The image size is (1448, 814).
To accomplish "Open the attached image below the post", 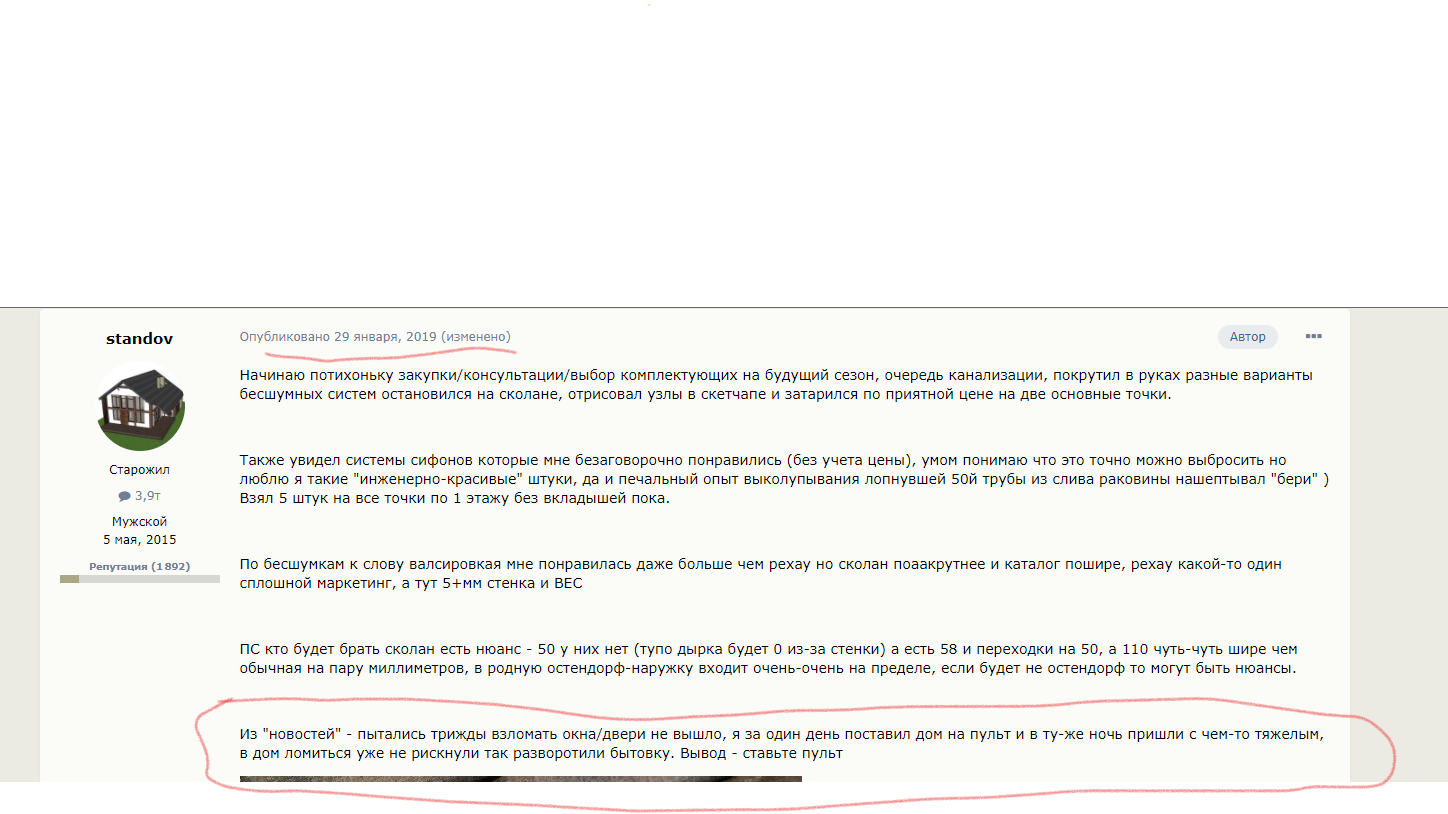I will coord(520,779).
